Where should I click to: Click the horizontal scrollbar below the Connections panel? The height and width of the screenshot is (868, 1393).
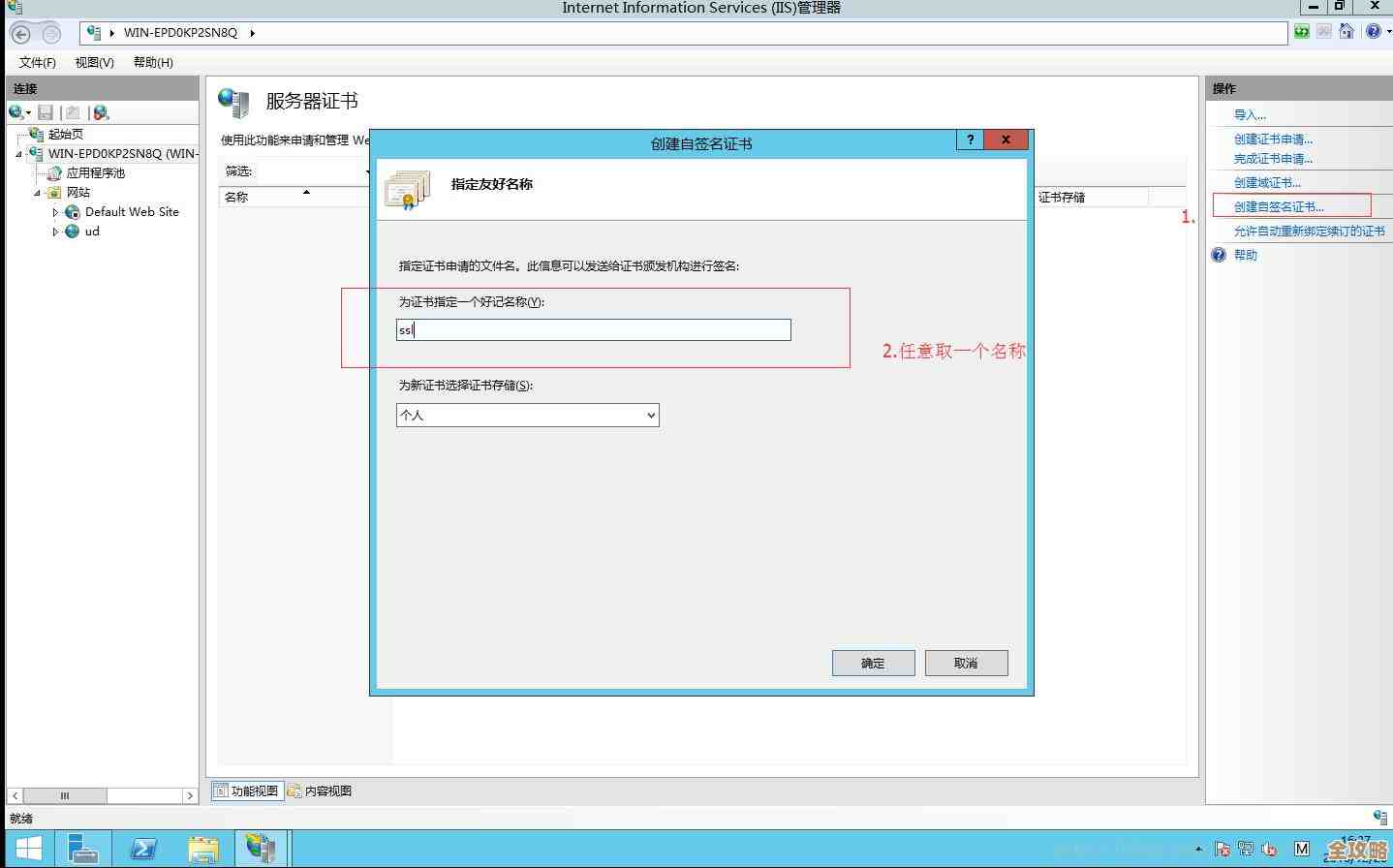64,795
